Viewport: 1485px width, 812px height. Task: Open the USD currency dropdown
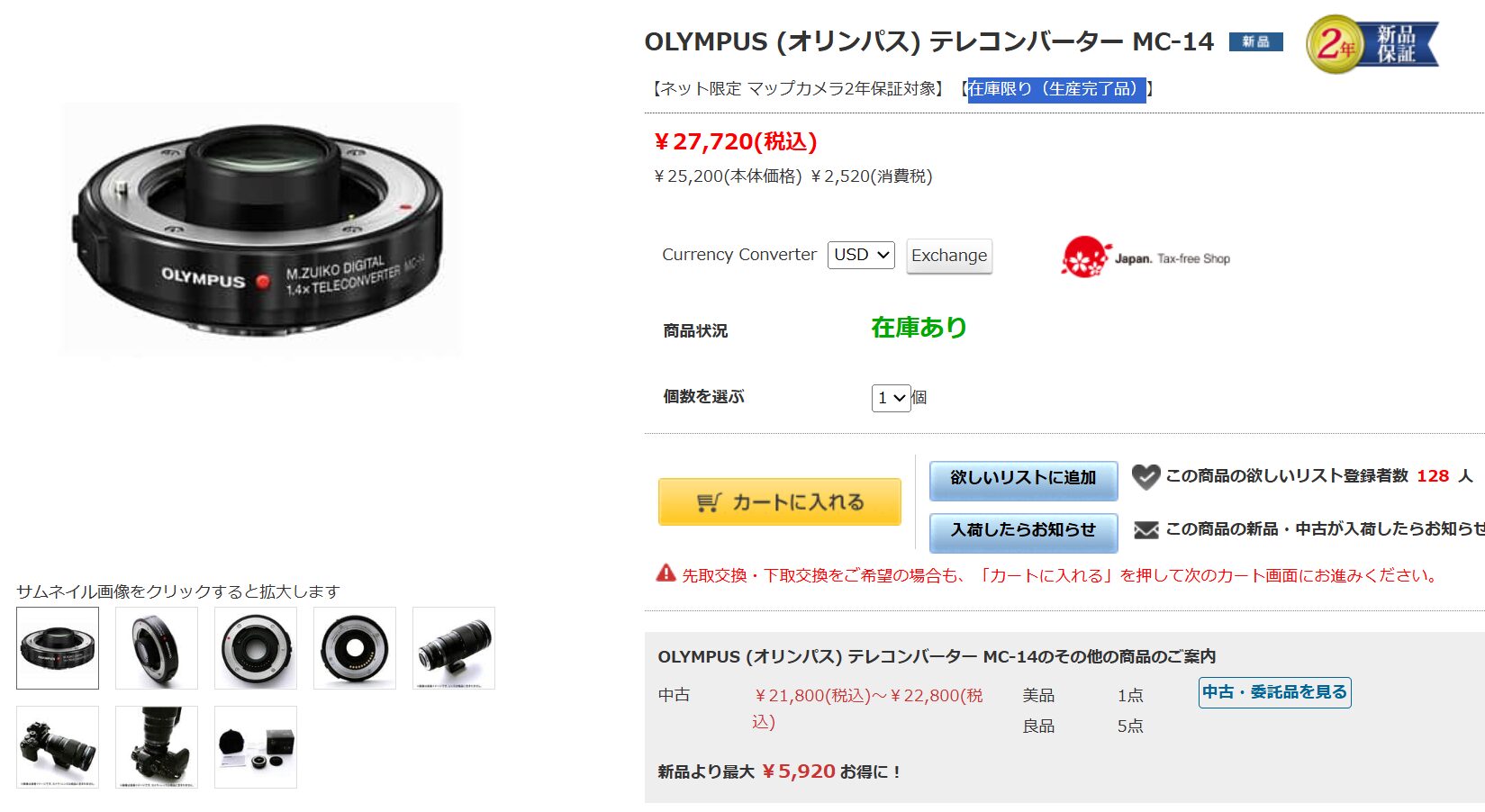coord(861,255)
